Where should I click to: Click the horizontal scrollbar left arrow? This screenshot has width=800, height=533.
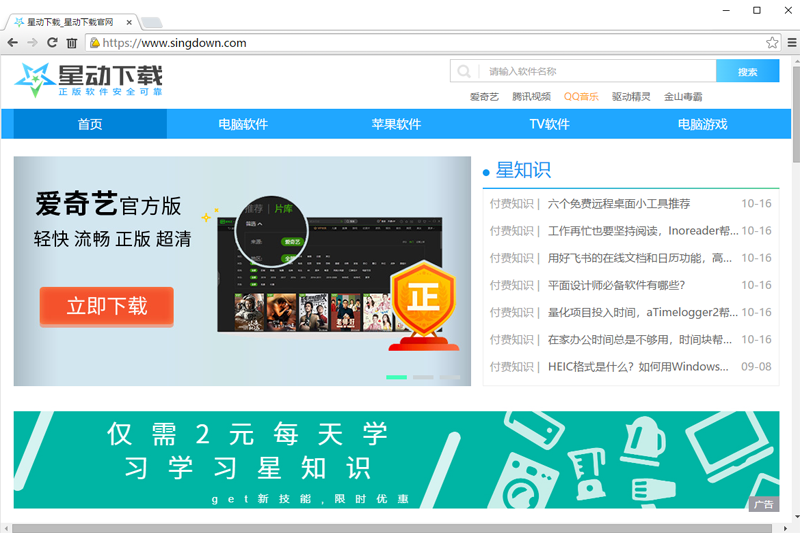pos(6,528)
